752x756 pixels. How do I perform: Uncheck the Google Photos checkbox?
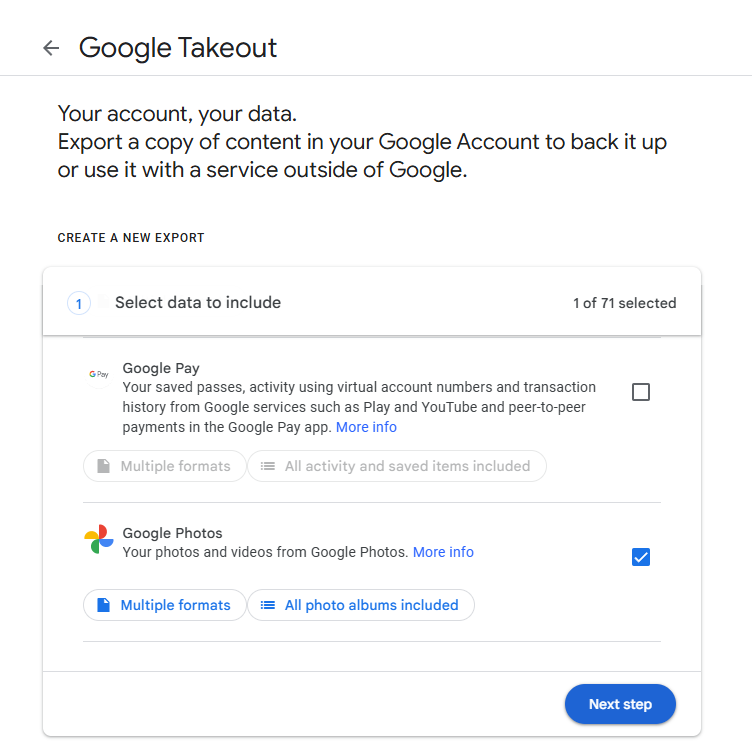pyautogui.click(x=641, y=557)
